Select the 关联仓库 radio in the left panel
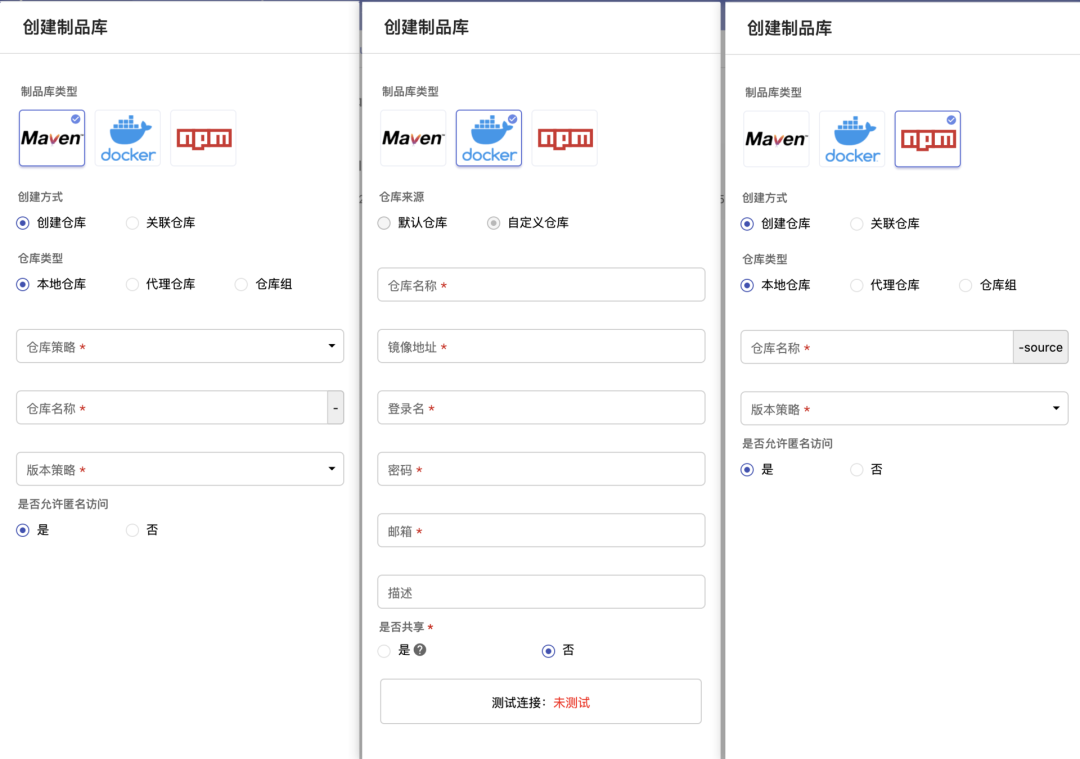Screen dimensions: 1080x759 point(133,223)
